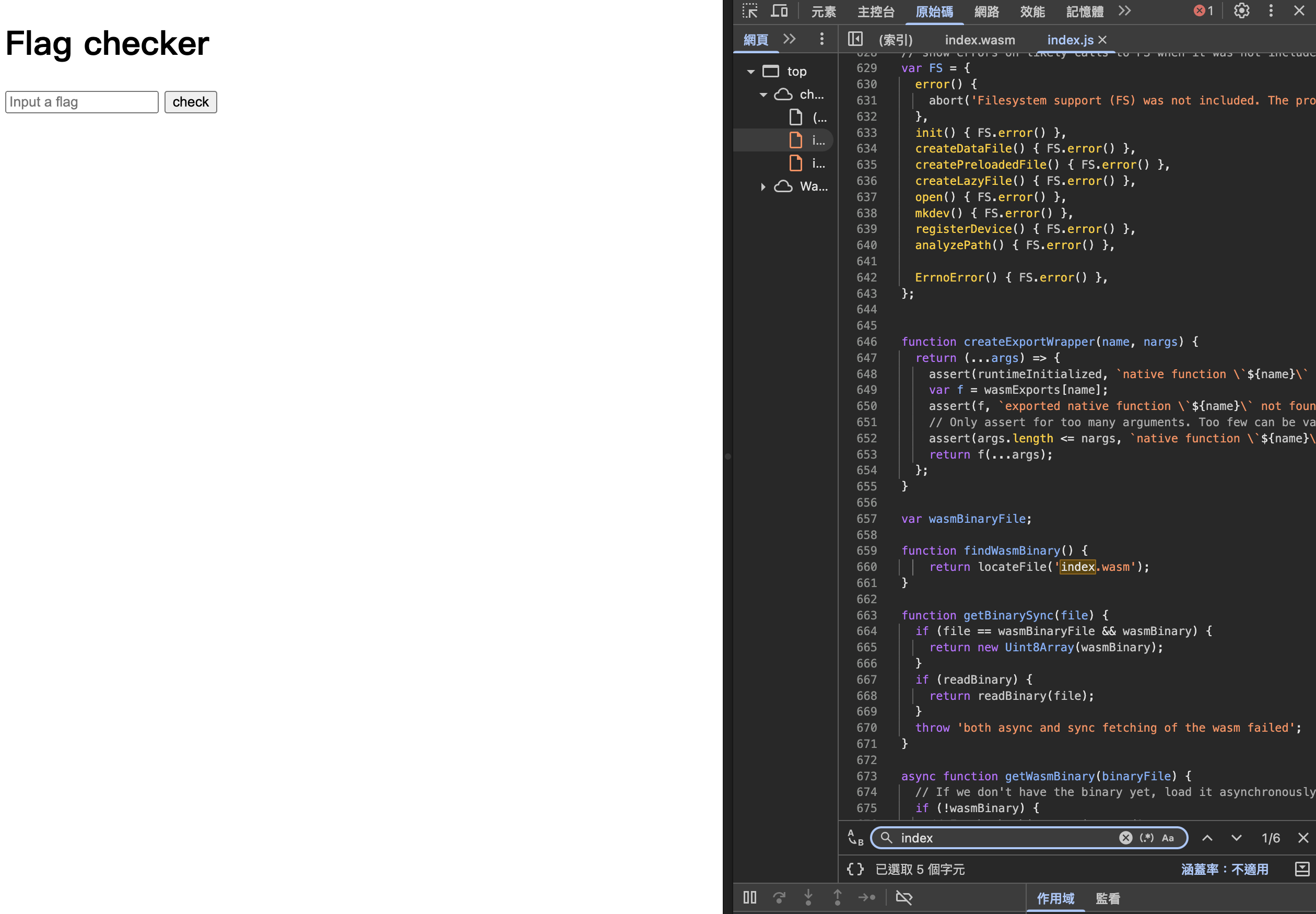Click line number 673 gutter
Screen dimensions: 1316x914
(866, 776)
